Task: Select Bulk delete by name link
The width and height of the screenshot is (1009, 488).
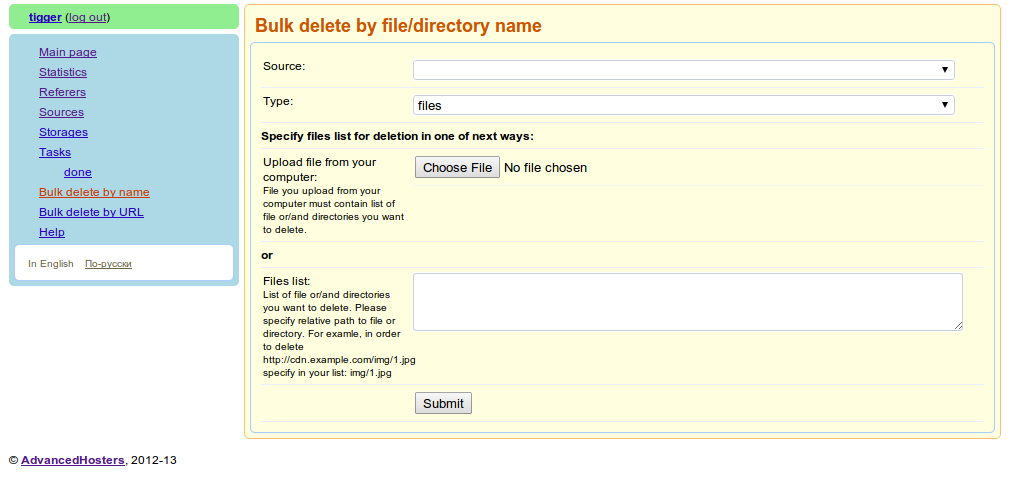Action: (x=94, y=192)
